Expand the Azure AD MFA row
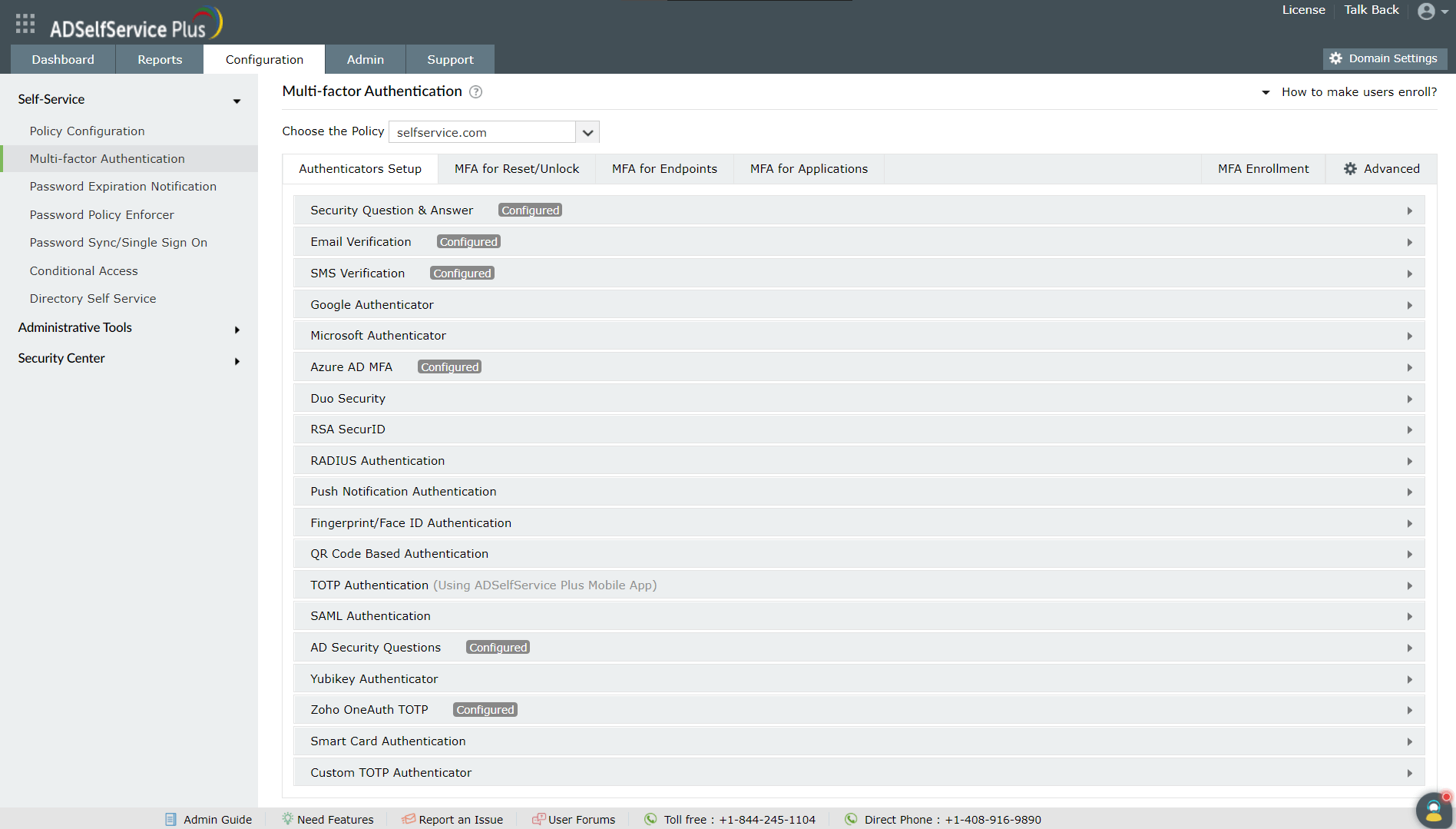 859,367
